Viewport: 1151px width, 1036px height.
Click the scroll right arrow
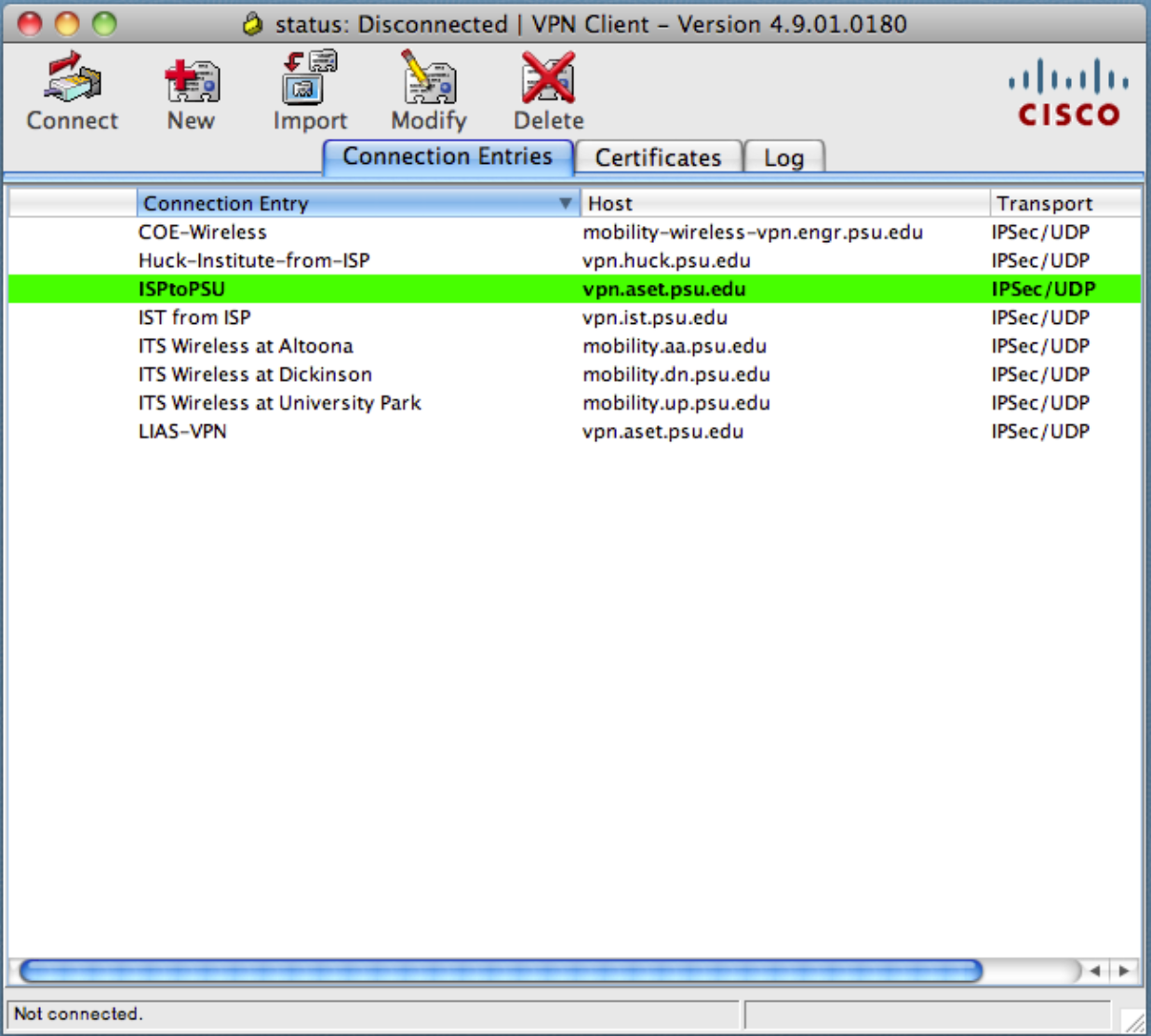(1124, 971)
